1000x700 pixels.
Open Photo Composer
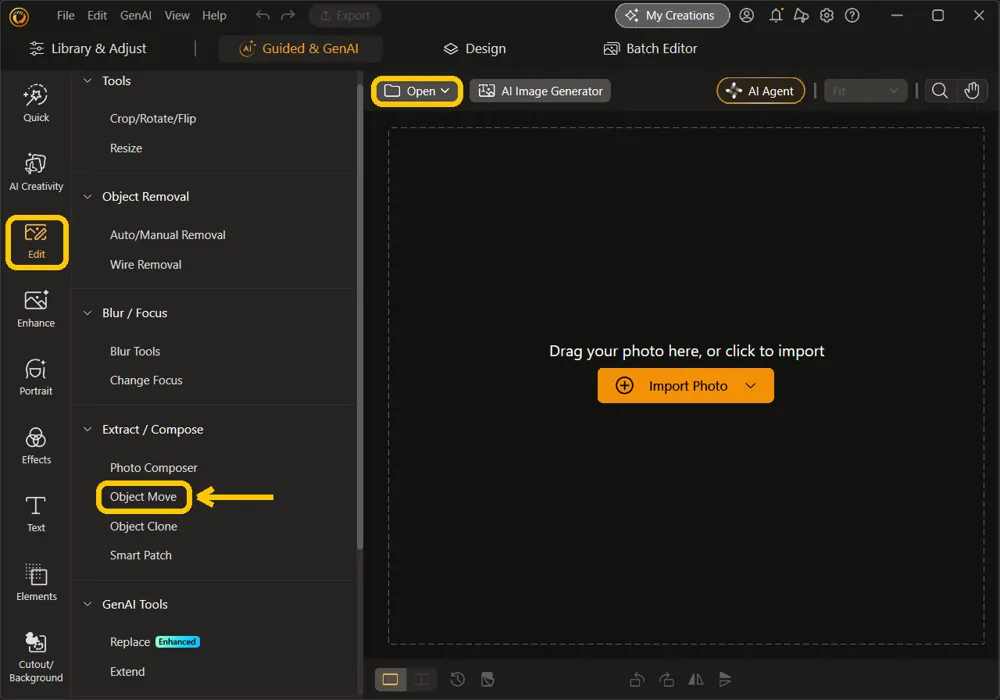coord(154,468)
